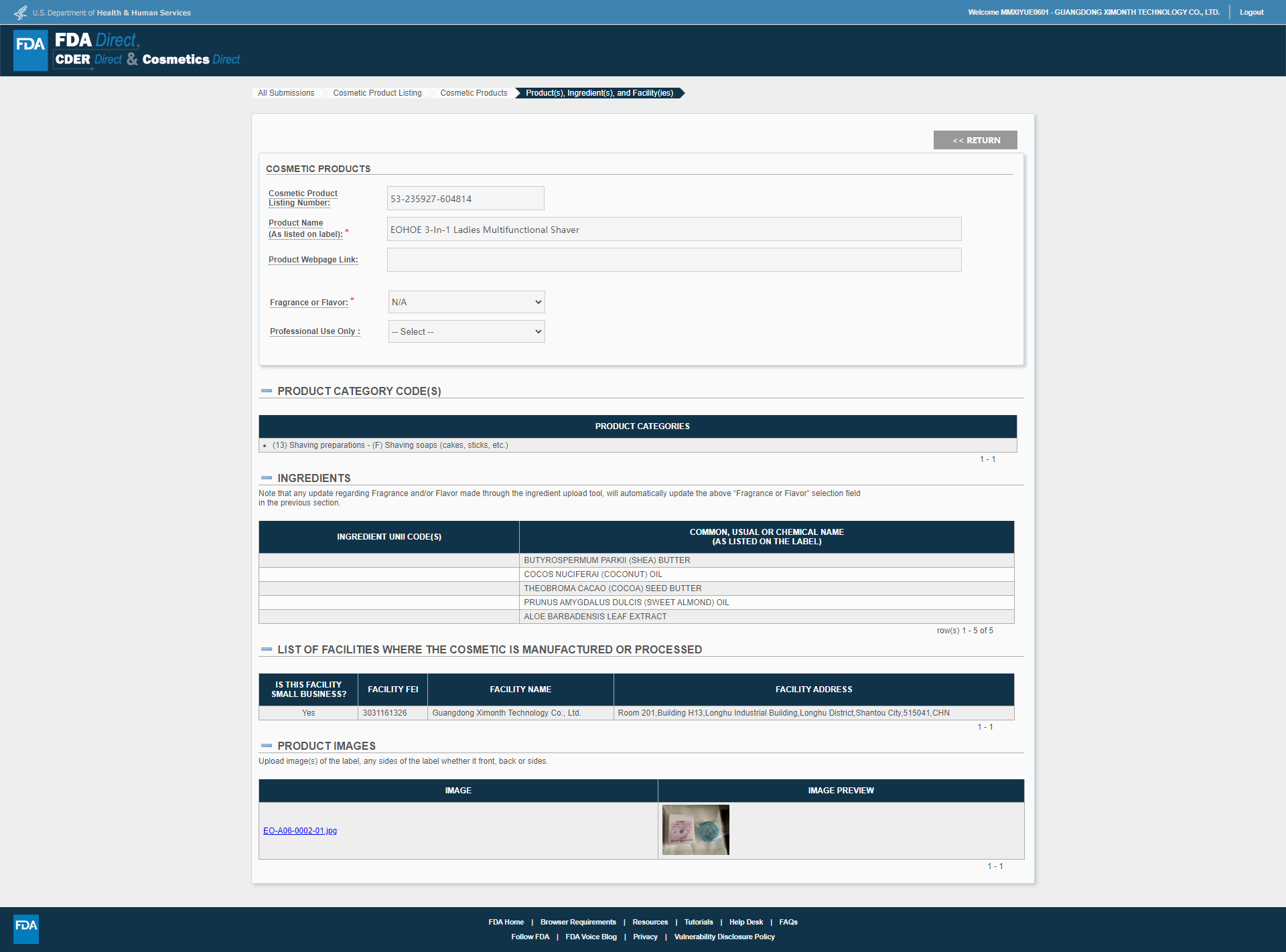Click the Cosmetic Product Listing Number field
The height and width of the screenshot is (952, 1286).
(466, 198)
